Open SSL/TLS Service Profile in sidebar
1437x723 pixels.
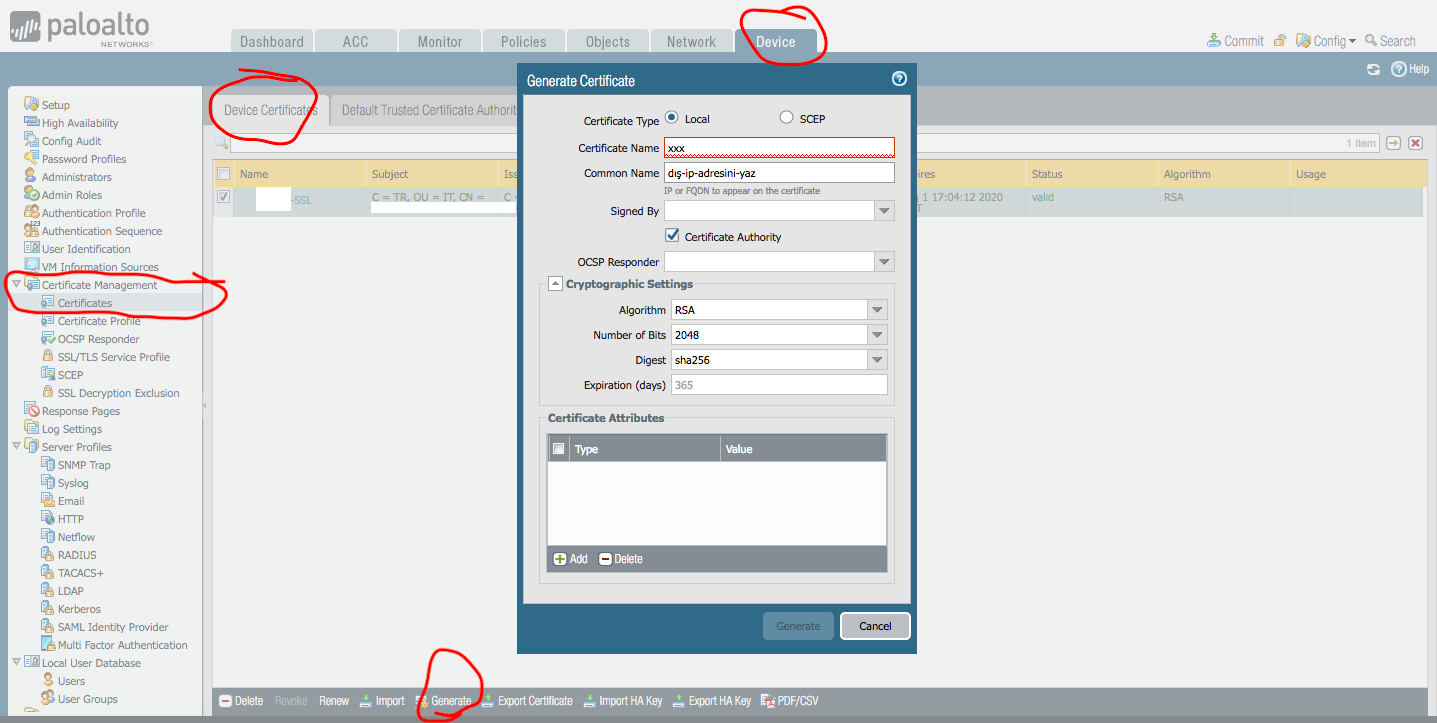(x=113, y=357)
